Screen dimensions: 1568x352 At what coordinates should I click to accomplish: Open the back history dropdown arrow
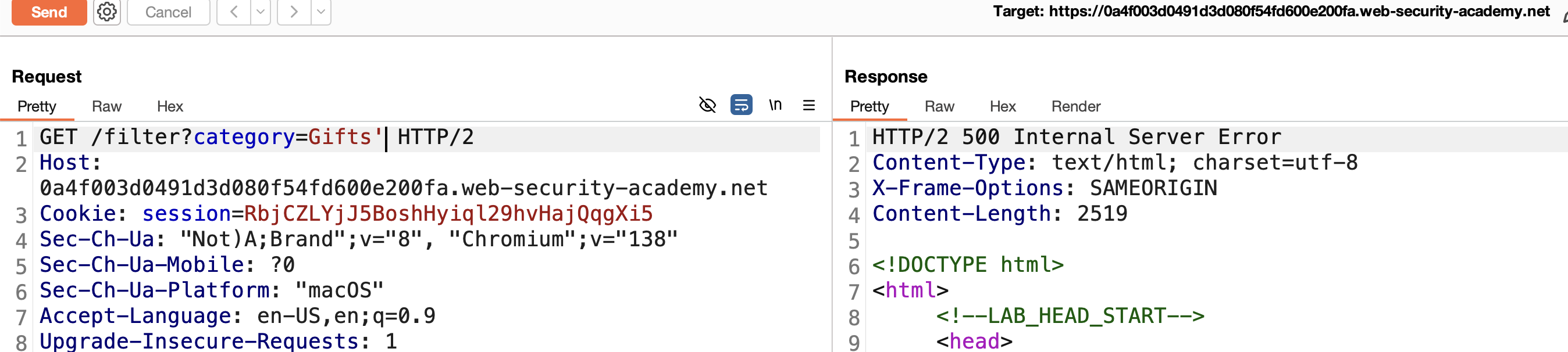261,12
